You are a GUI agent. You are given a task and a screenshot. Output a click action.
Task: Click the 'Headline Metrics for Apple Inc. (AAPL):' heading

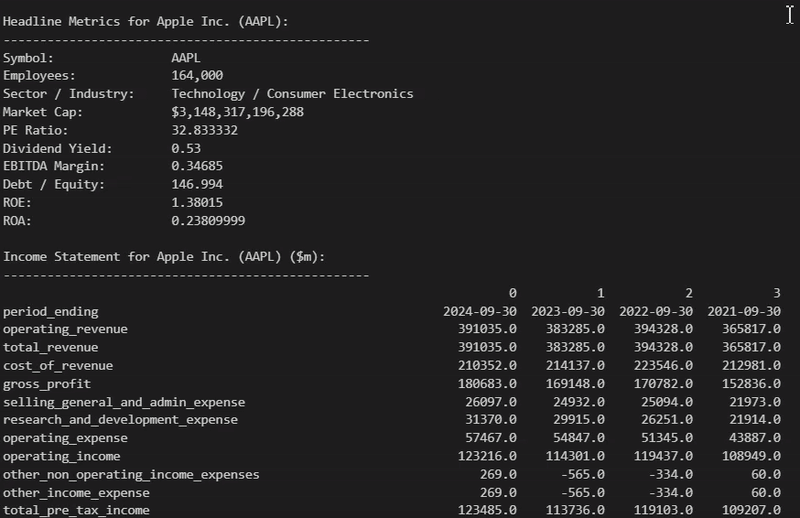click(x=145, y=21)
